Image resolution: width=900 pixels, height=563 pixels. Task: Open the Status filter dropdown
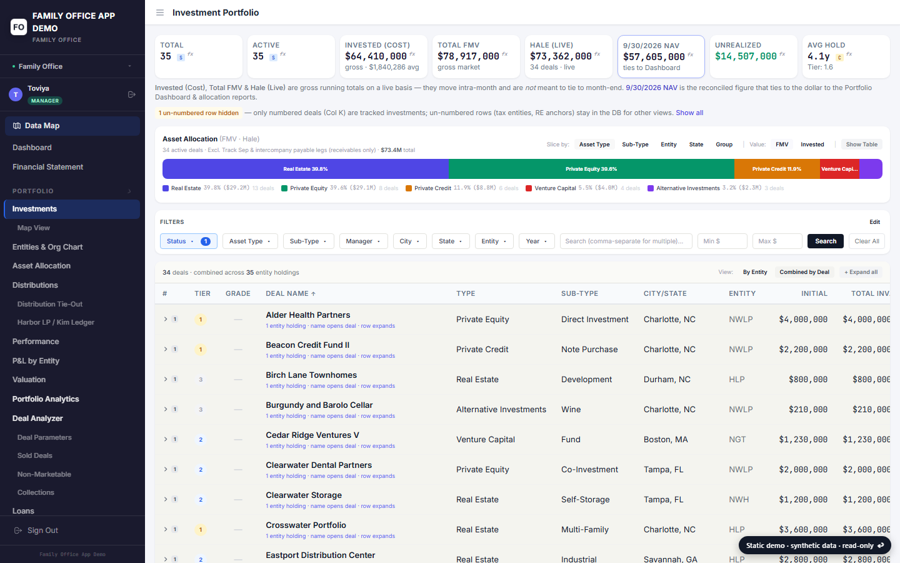[188, 241]
